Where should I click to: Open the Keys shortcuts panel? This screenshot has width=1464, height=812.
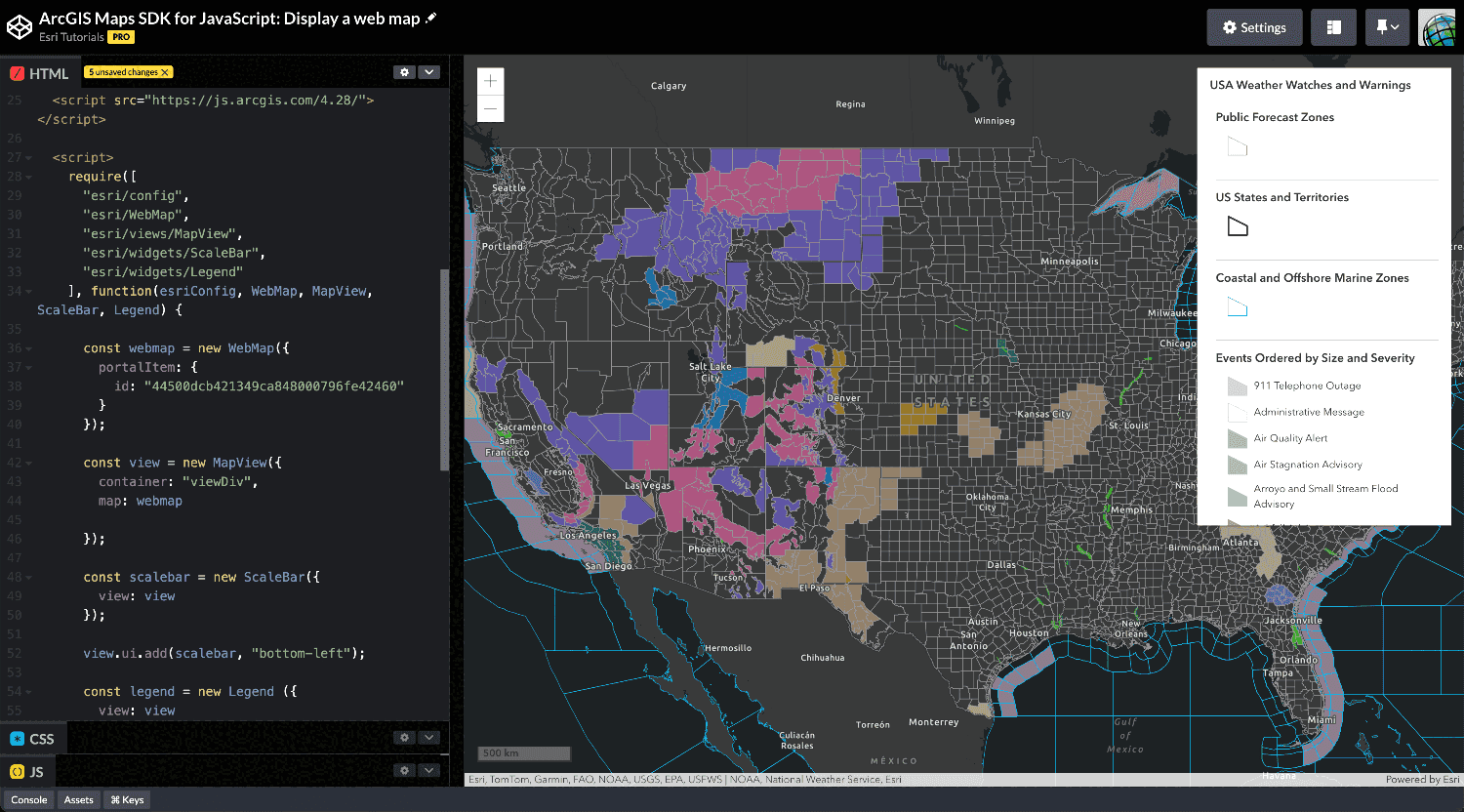[126, 799]
